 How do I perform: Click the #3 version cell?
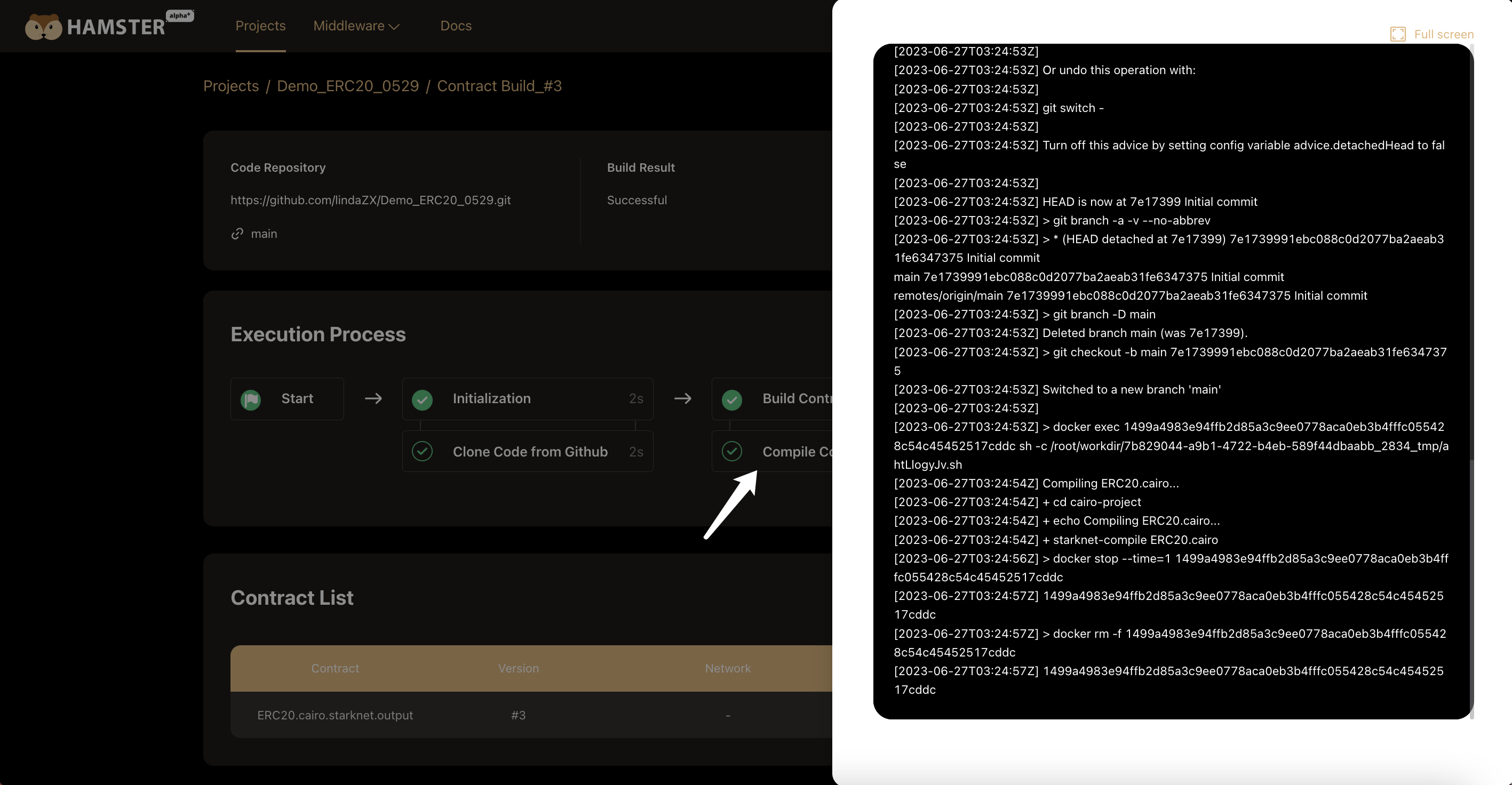(518, 715)
